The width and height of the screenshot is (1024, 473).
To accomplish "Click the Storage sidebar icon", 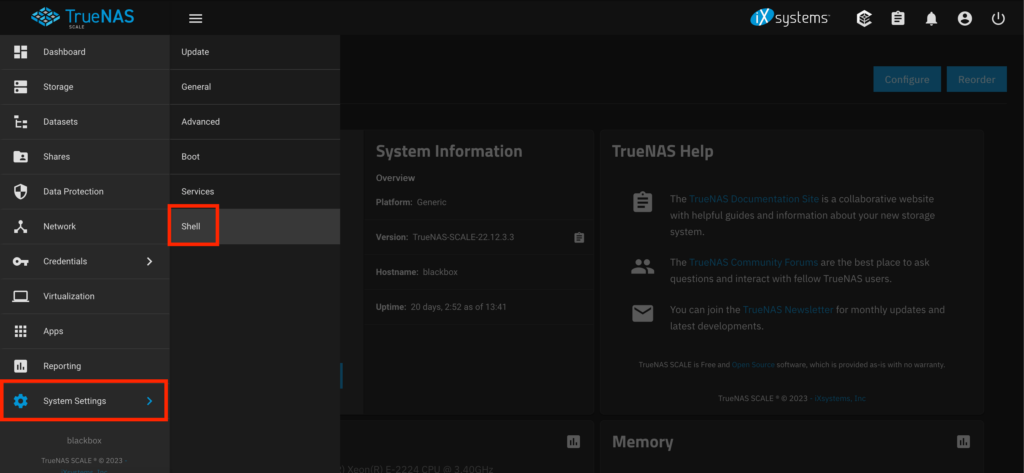I will [x=21, y=87].
